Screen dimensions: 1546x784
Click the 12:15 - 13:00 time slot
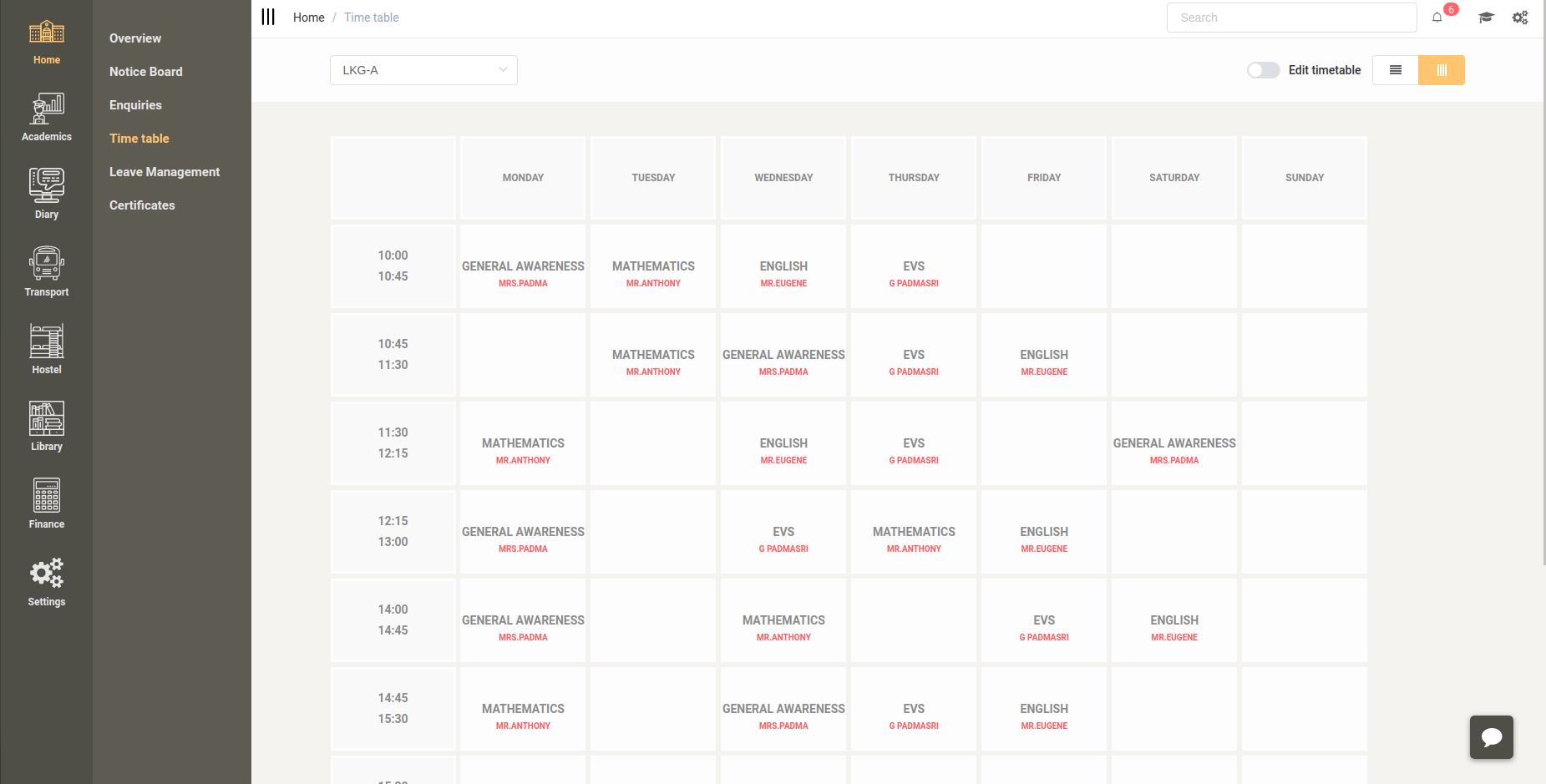click(393, 532)
